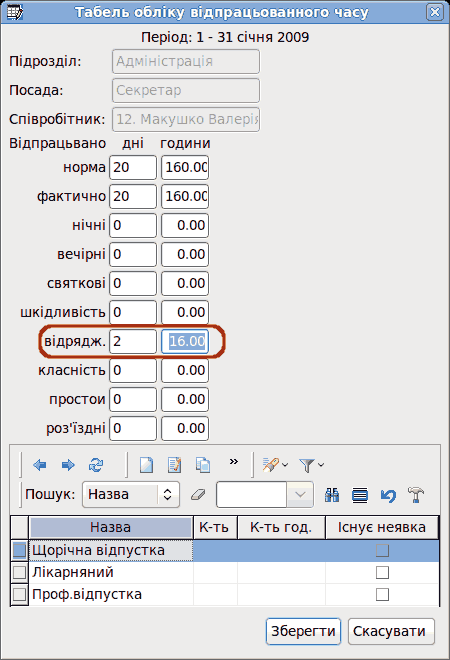Open the 'Назва' search field selector
450x660 pixels.
tap(131, 495)
